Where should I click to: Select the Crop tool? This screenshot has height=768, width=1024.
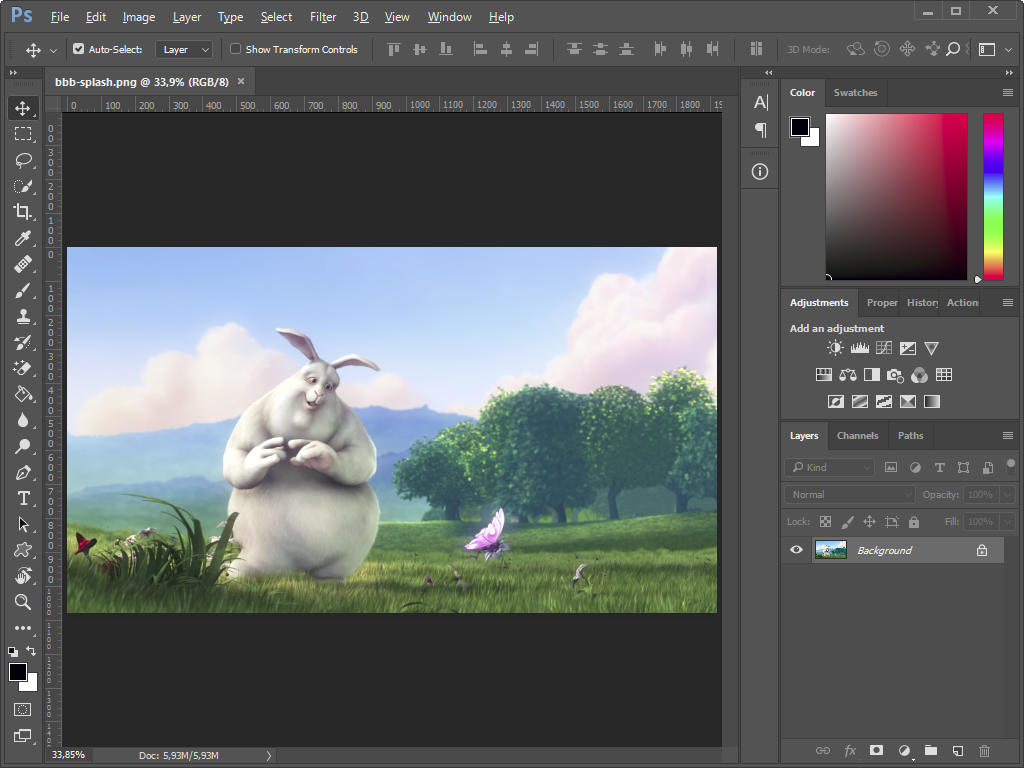[22, 212]
